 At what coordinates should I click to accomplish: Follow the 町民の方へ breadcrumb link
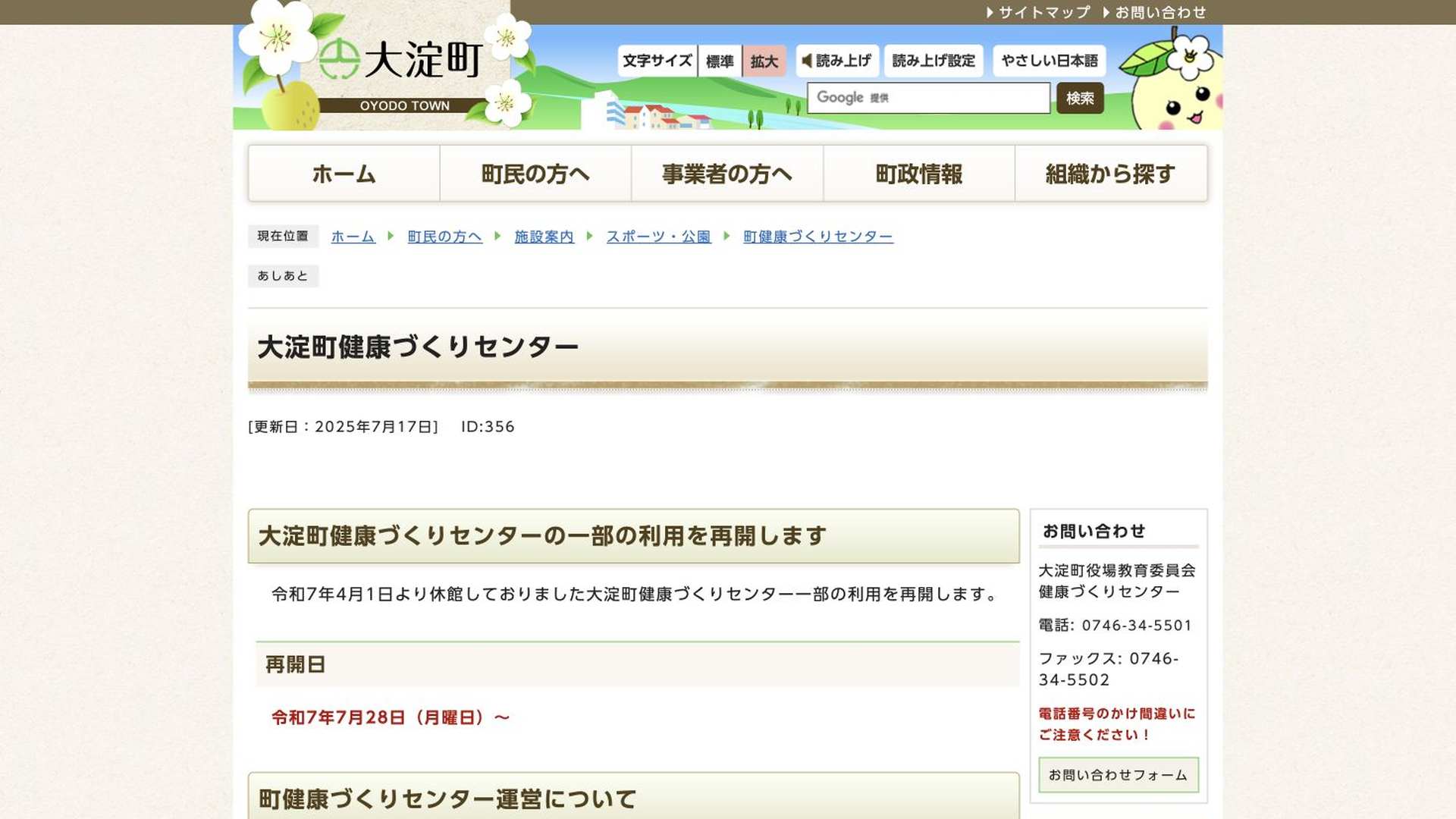pos(445,237)
